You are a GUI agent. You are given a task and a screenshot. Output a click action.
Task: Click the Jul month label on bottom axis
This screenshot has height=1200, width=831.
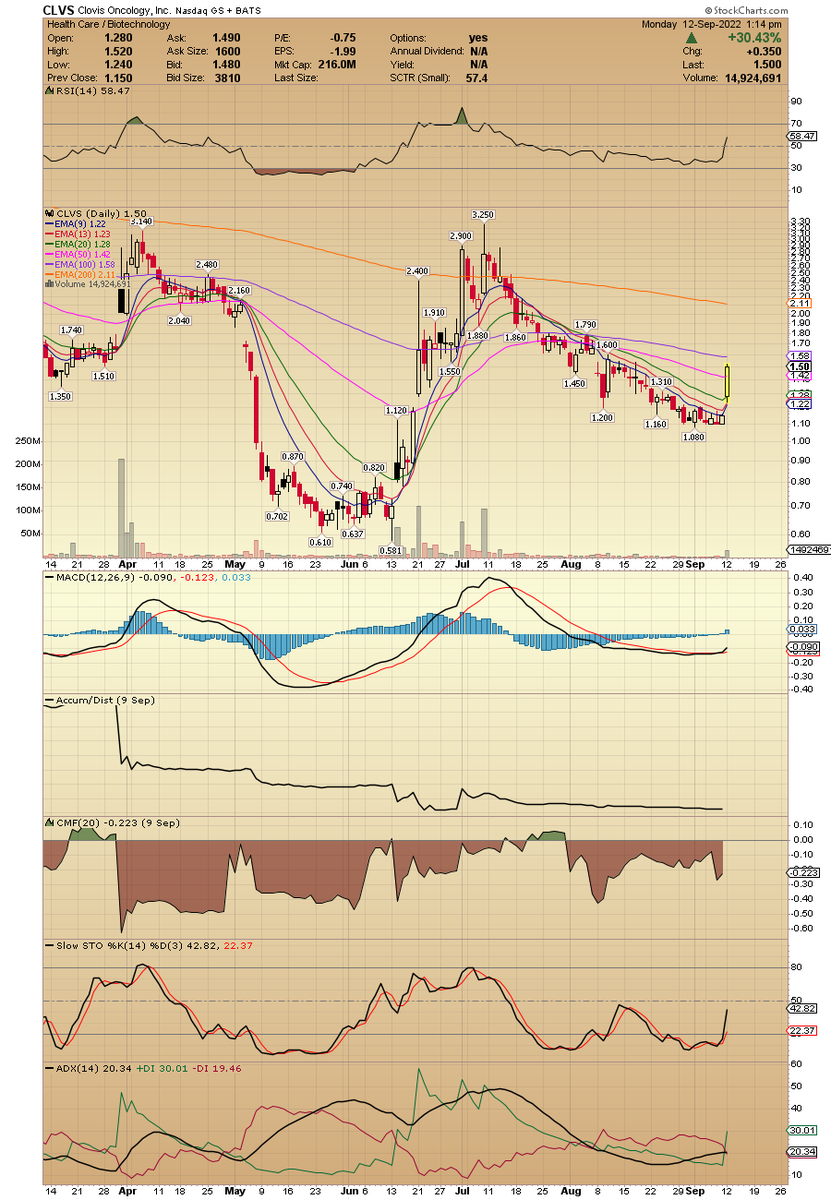pos(462,1192)
